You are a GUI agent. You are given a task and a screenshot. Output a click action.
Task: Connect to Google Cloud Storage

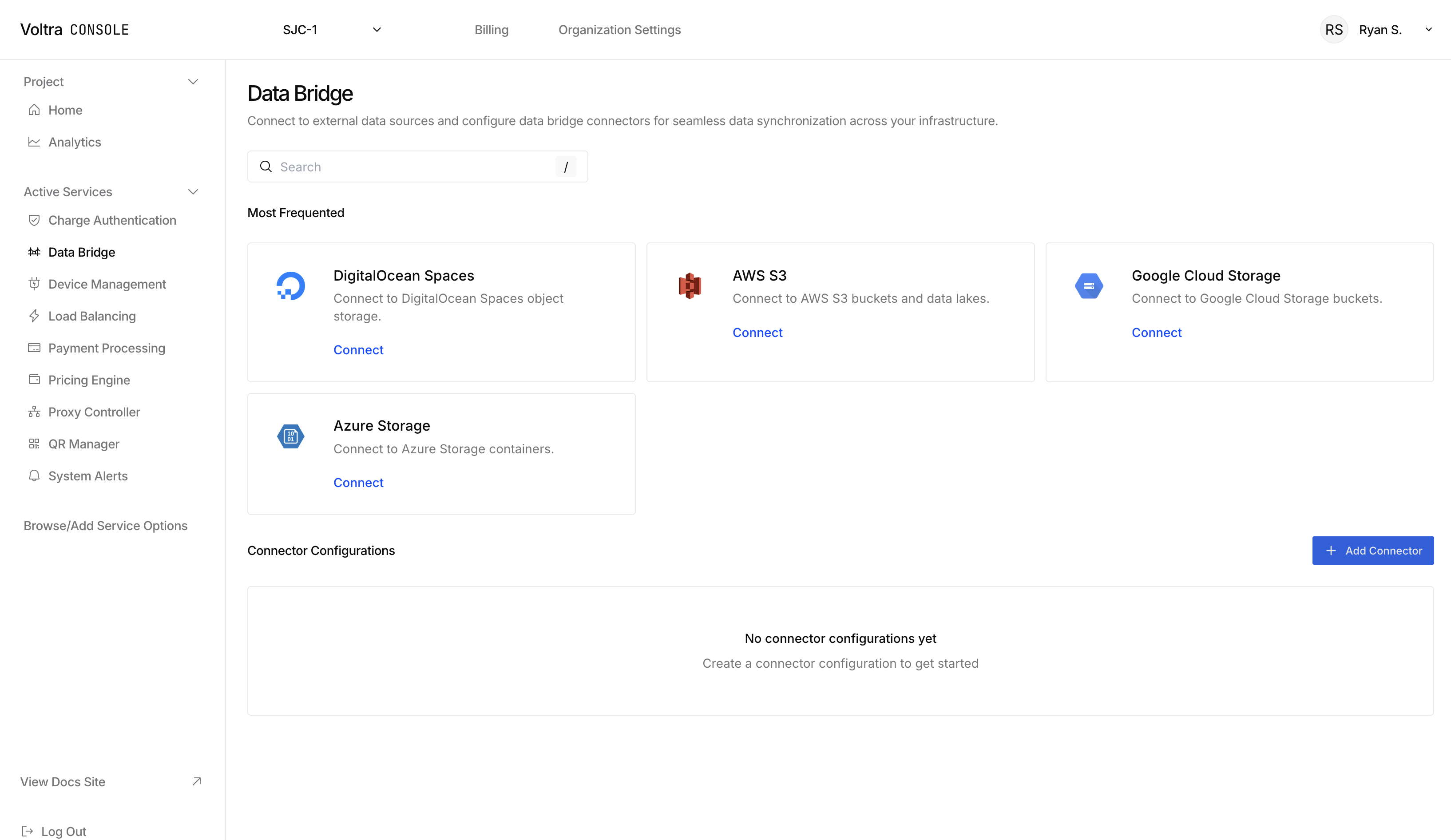point(1156,332)
